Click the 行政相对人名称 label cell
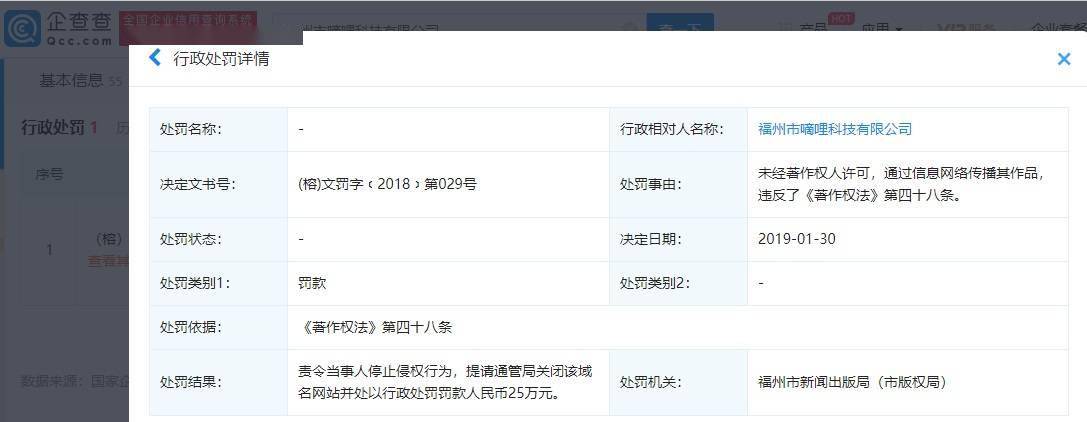The width and height of the screenshot is (1087, 422). [678, 129]
